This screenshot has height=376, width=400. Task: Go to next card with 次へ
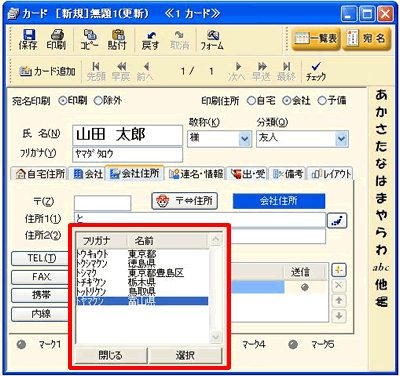coord(237,71)
